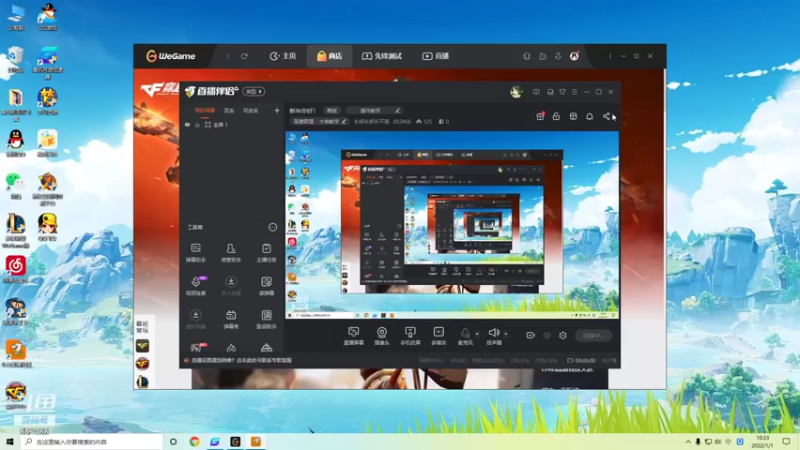Open the live assistant settings gear
Viewport: 800px width, 450px height.
click(563, 335)
